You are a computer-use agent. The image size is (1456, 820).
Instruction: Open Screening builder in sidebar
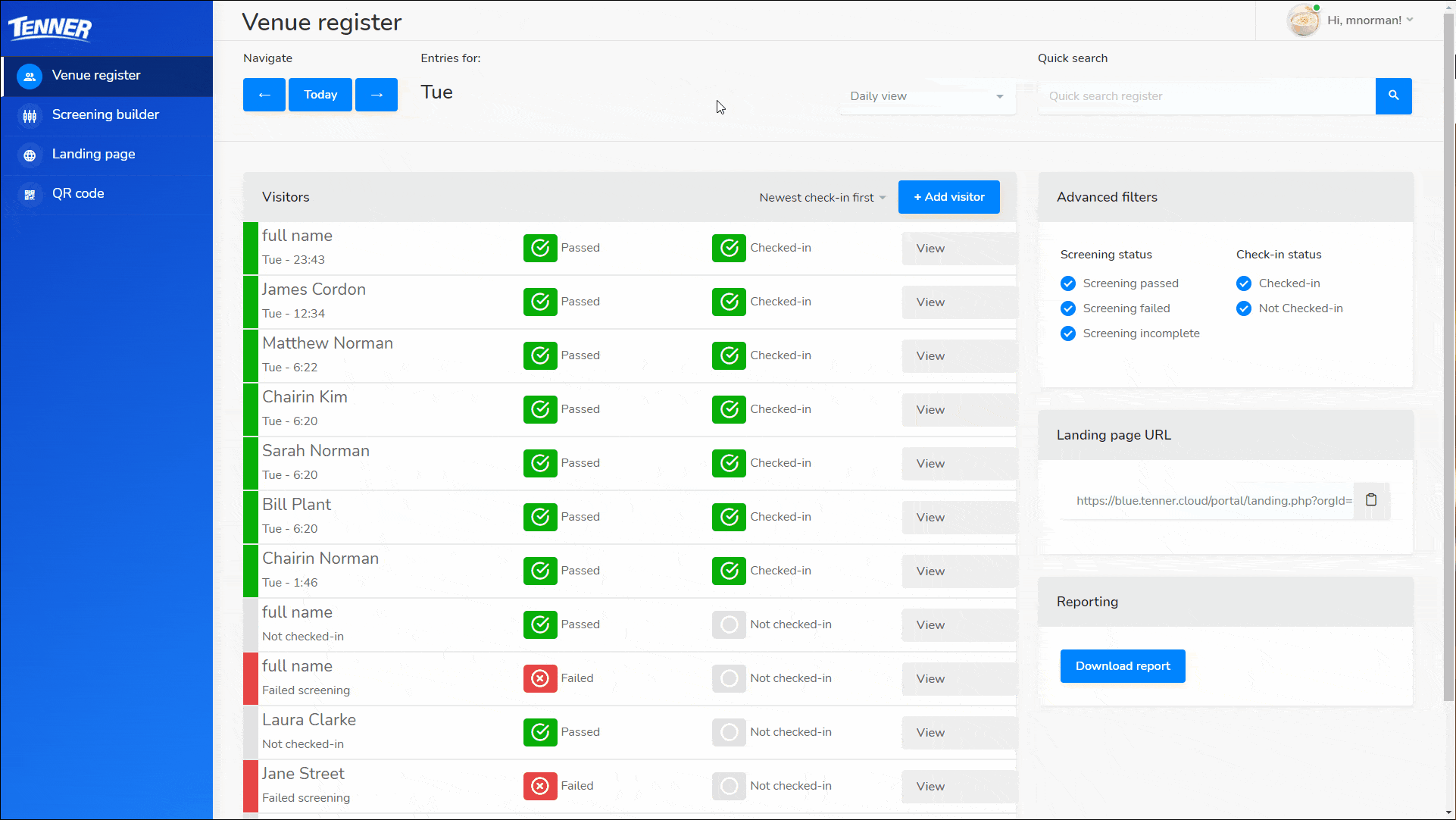tap(105, 114)
